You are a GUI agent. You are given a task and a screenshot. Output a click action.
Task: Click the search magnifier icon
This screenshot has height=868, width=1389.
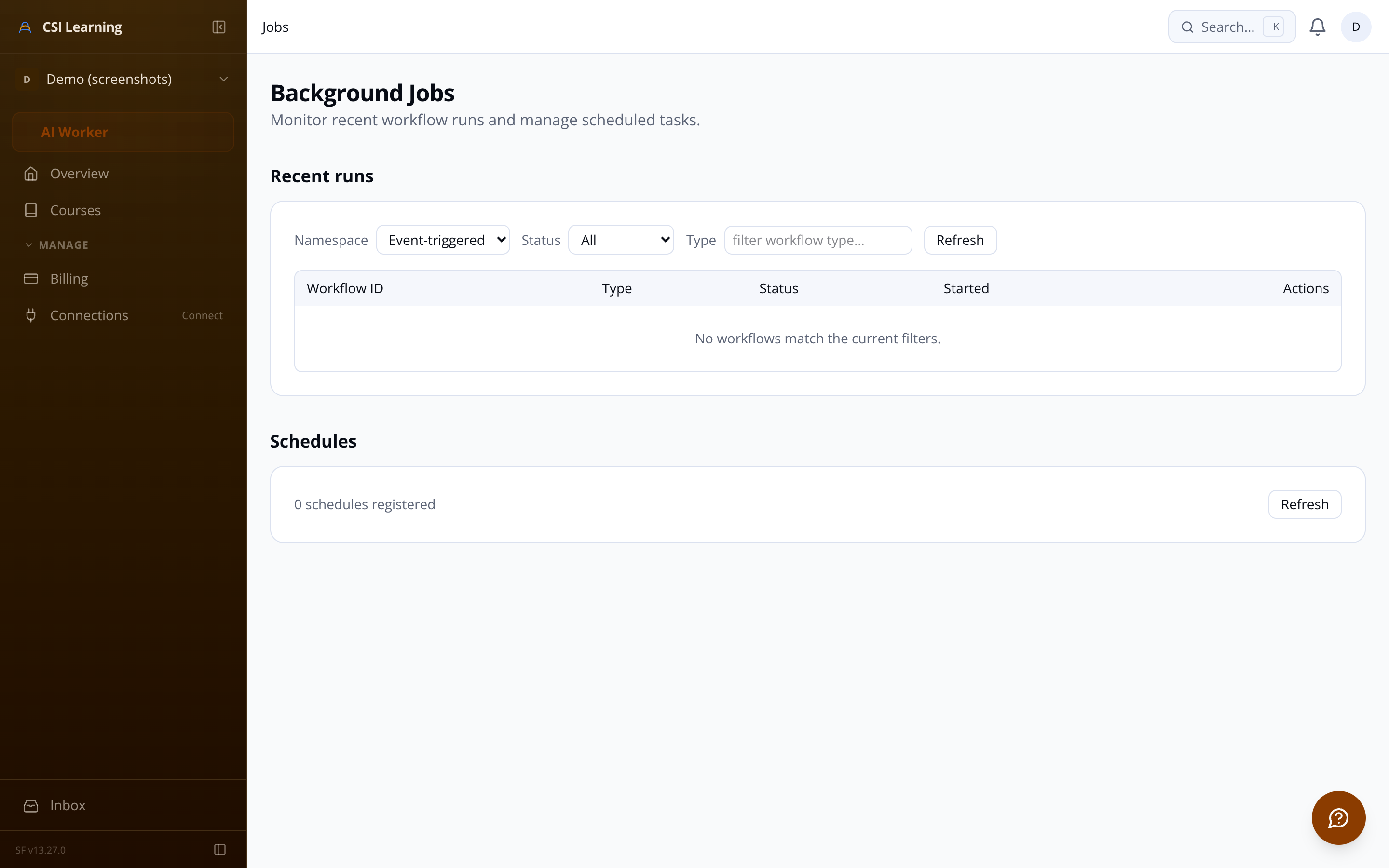[1187, 27]
